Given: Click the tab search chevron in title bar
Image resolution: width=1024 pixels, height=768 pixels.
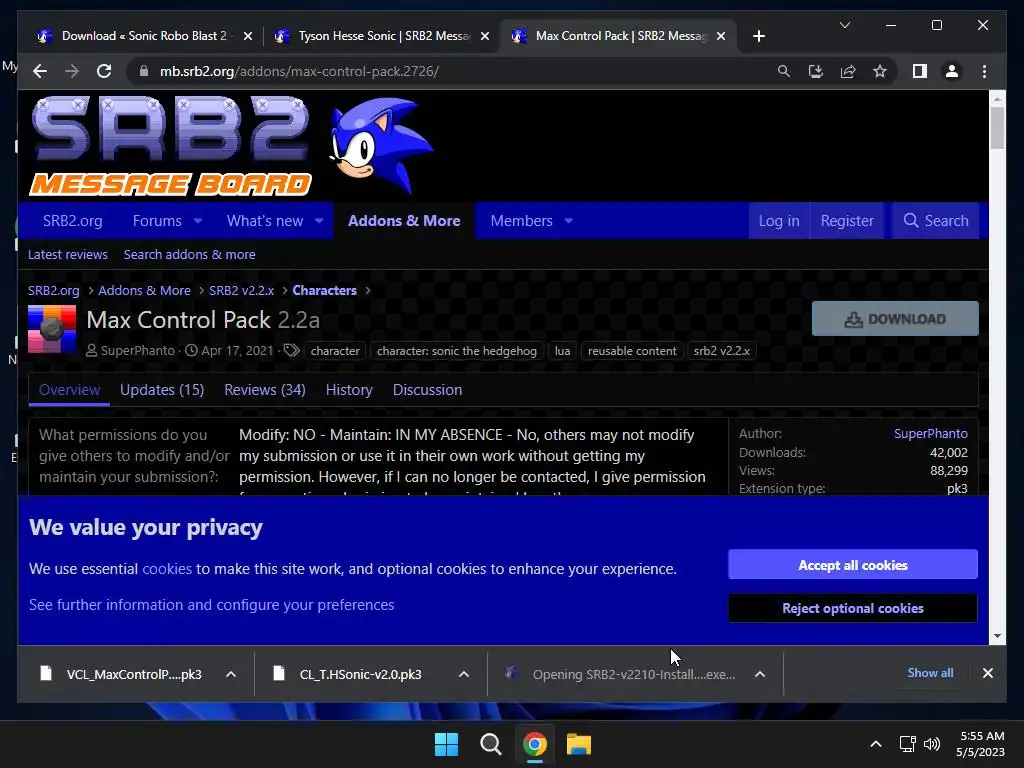Looking at the screenshot, I should [844, 25].
